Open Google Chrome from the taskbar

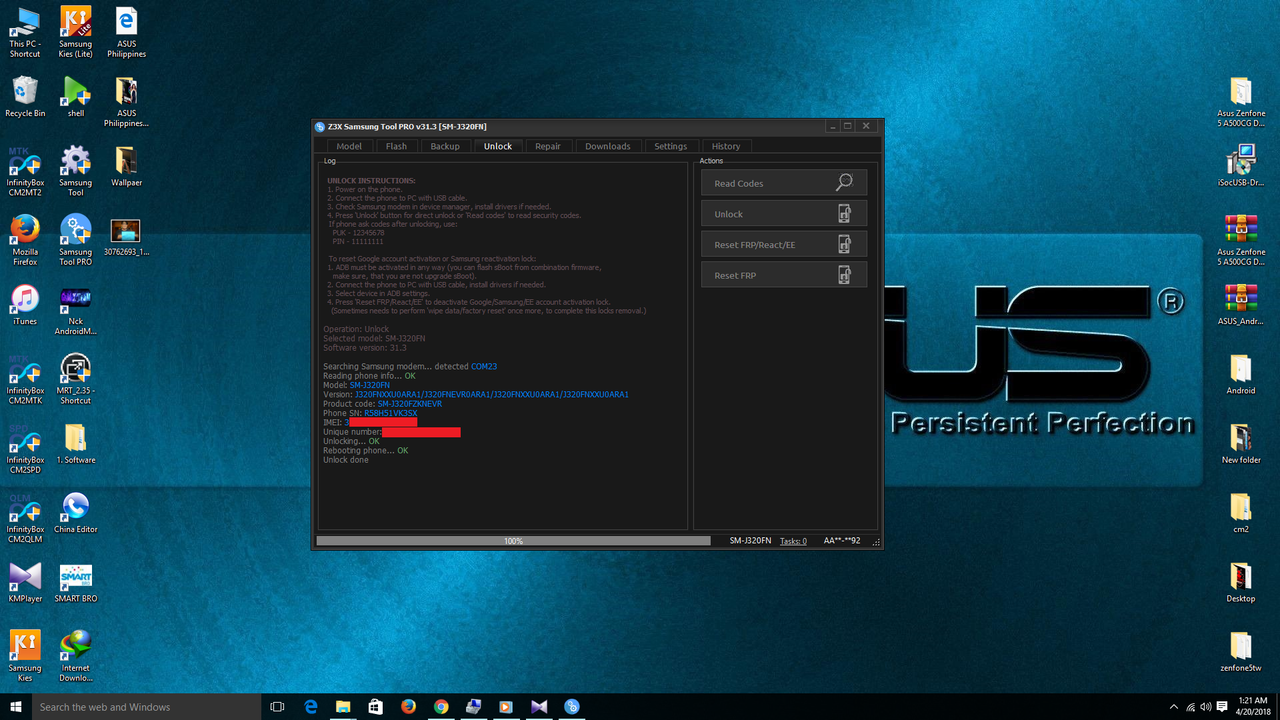coord(441,707)
